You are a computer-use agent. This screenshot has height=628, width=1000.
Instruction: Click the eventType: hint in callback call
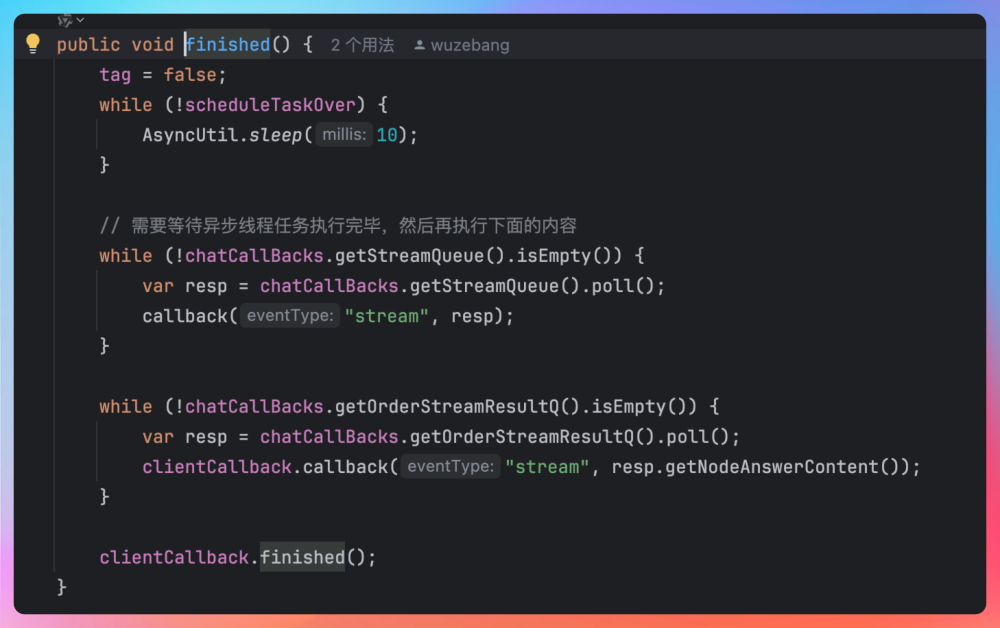292,316
